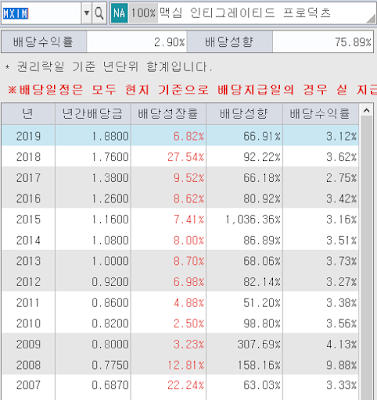Click the scrollbar up arrow
Image resolution: width=377 pixels, height=400 pixels.
pos(367,110)
